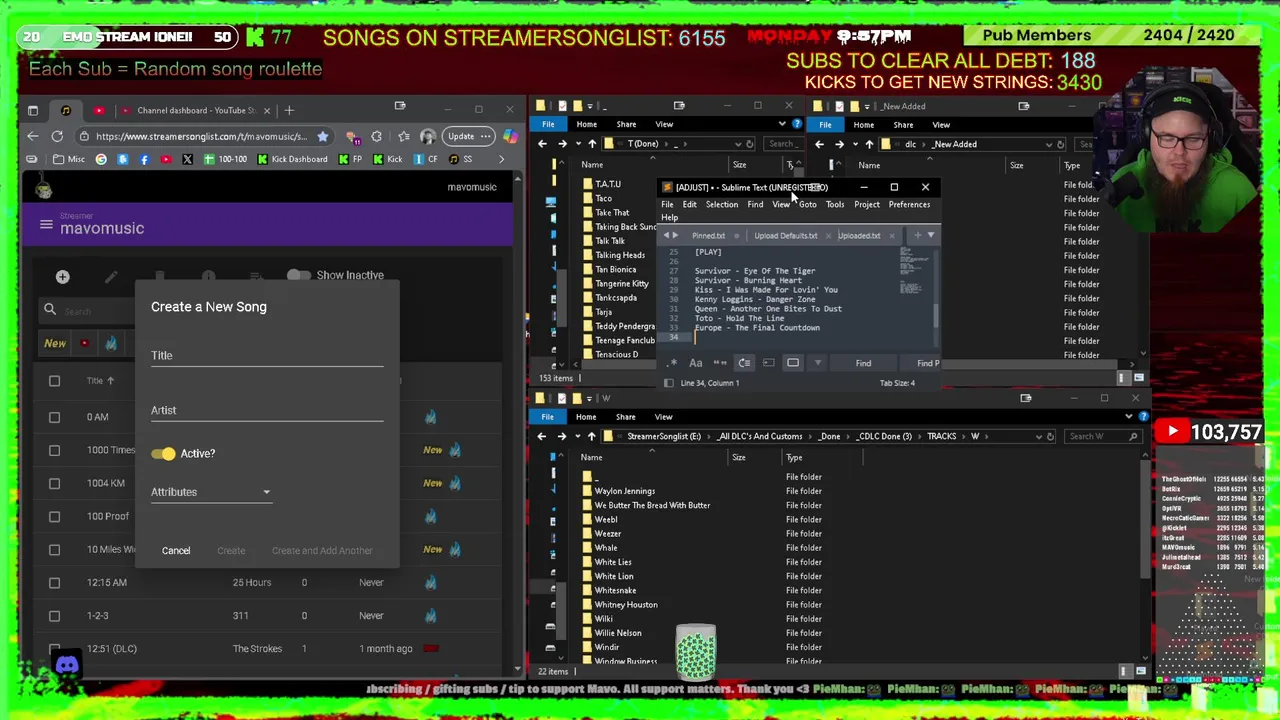The width and height of the screenshot is (1280, 720).
Task: Toggle regex search in Sublime find bar
Action: click(x=673, y=363)
